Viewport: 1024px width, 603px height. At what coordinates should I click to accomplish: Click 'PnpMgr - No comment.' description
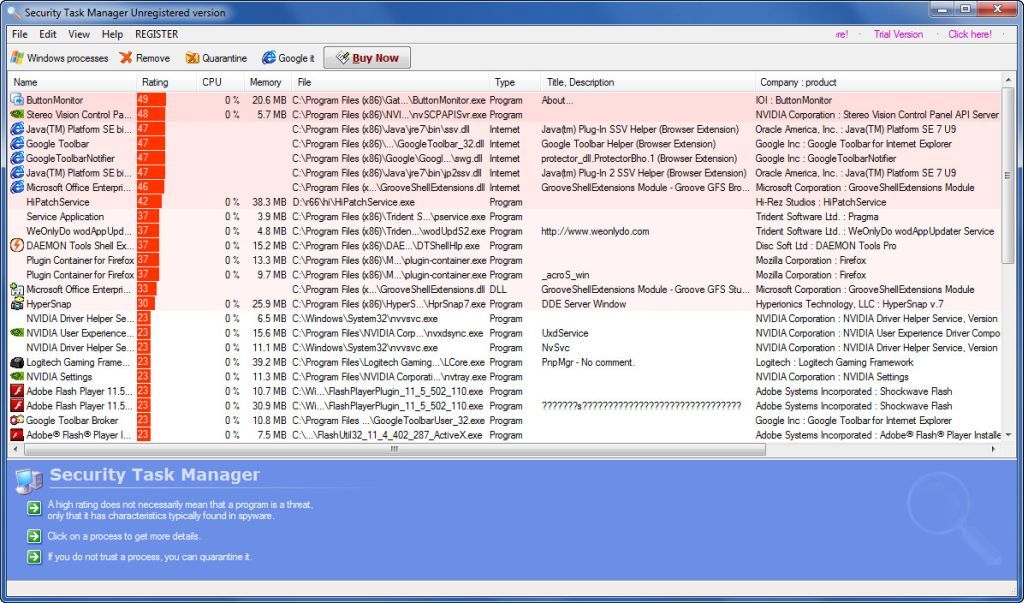click(x=588, y=362)
